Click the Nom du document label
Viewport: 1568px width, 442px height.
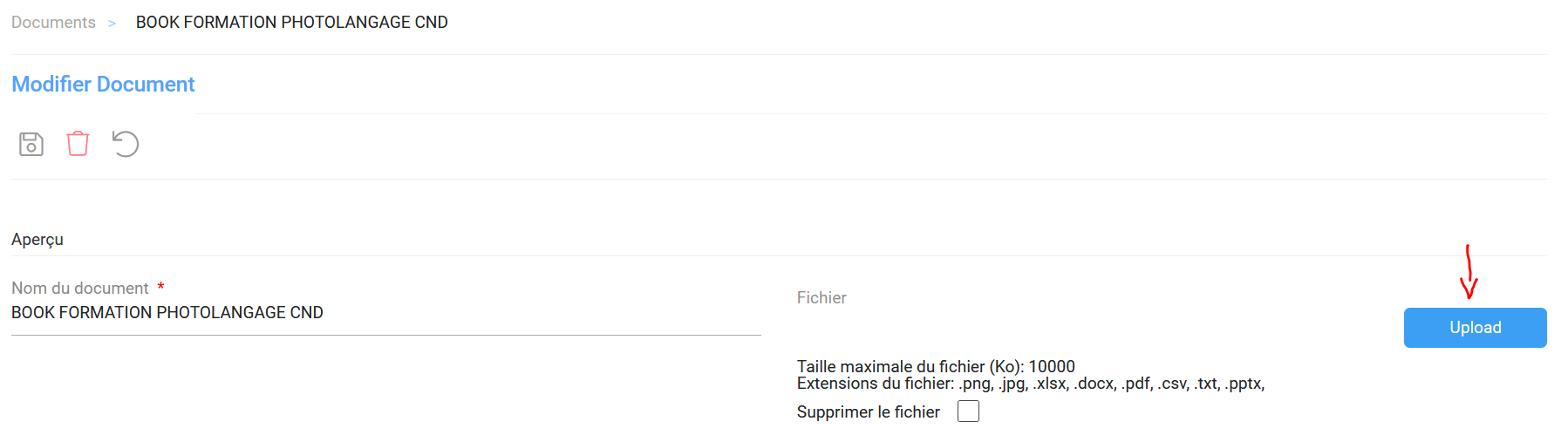point(80,289)
